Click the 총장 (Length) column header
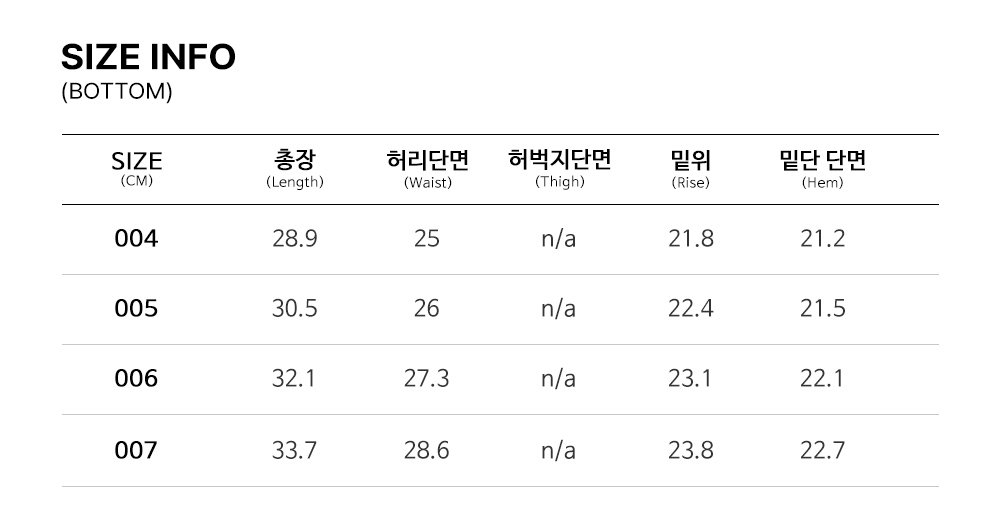Screen dimensions: 1000x530 coord(295,167)
